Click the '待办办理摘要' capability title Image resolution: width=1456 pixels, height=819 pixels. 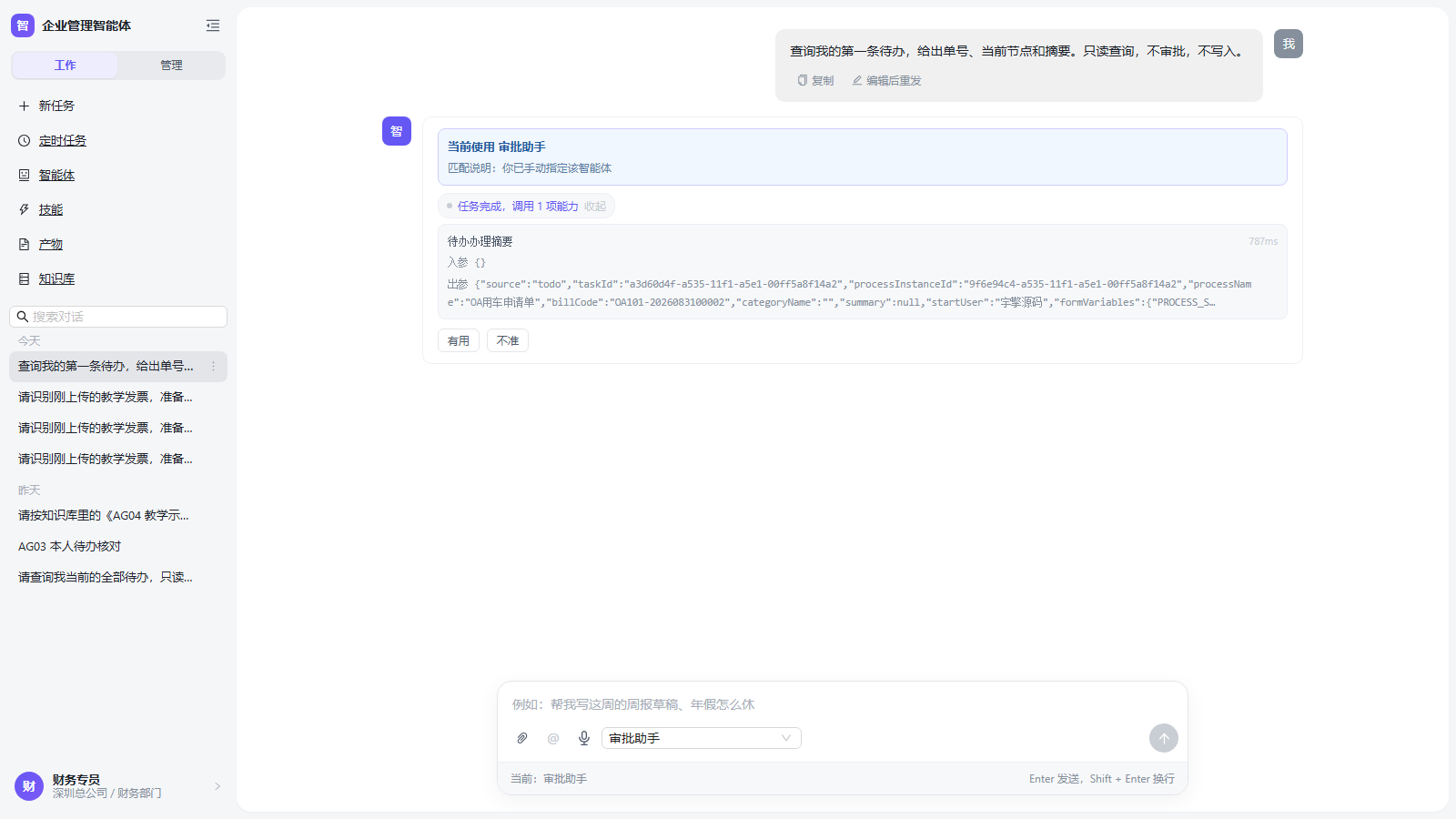coord(480,241)
